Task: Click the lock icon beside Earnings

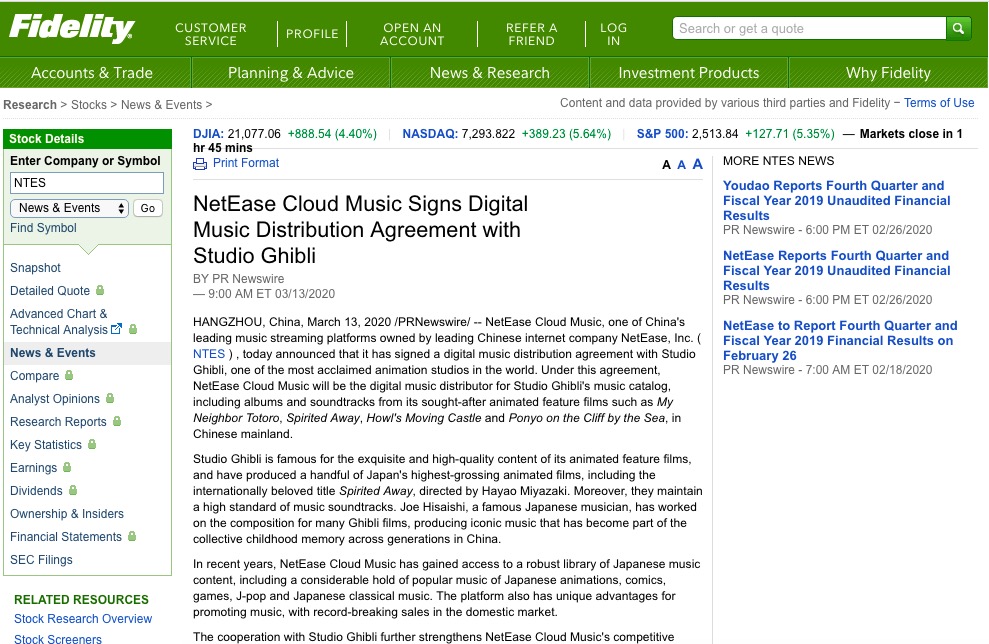Action: point(67,467)
